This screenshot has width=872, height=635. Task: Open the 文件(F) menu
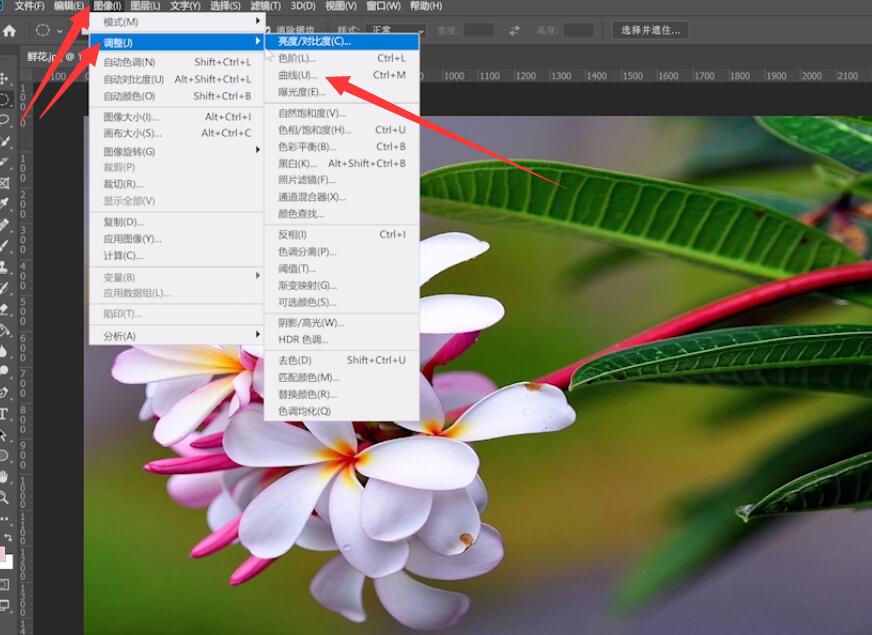pyautogui.click(x=29, y=6)
